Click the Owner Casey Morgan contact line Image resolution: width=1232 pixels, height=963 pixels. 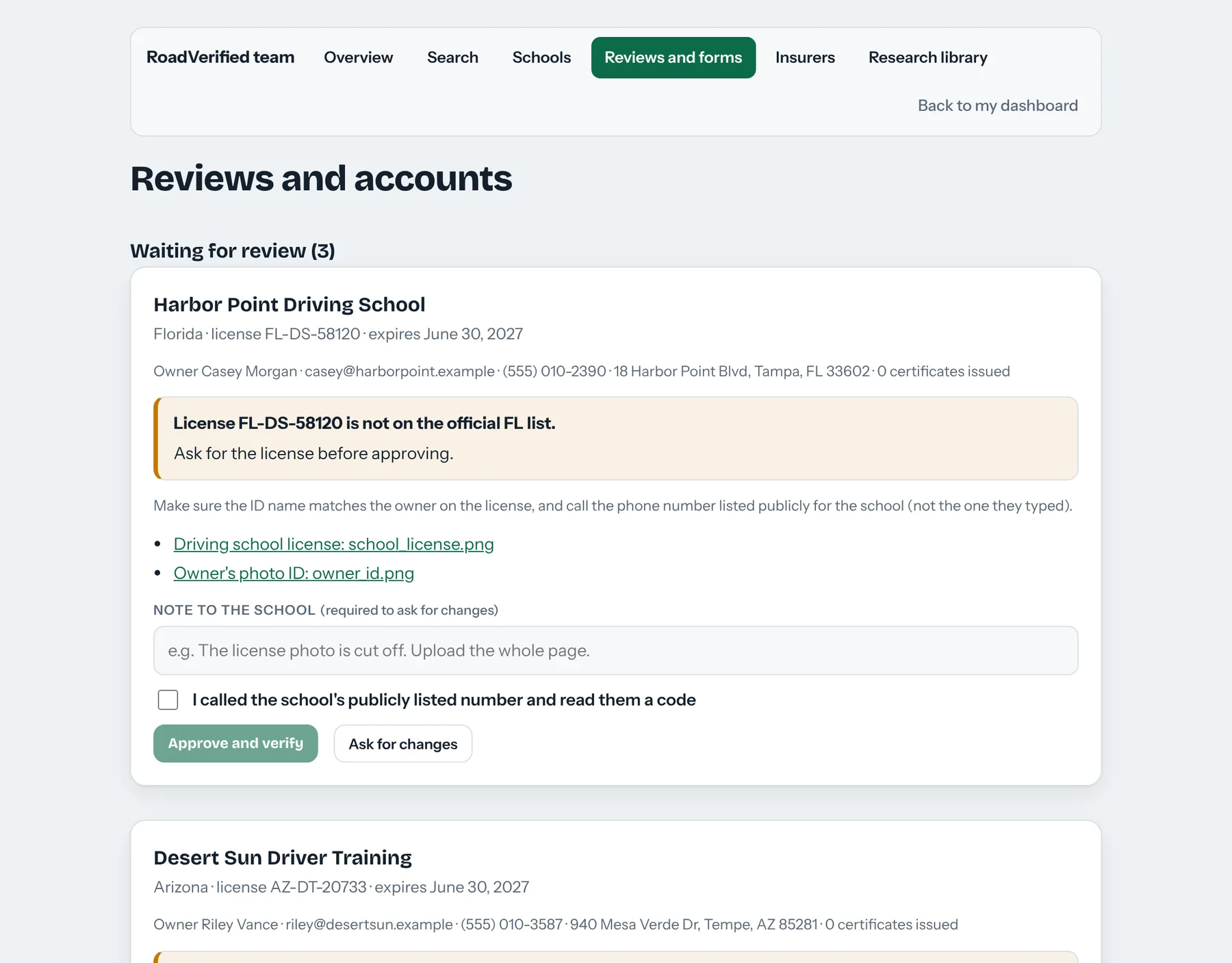pyautogui.click(x=581, y=371)
